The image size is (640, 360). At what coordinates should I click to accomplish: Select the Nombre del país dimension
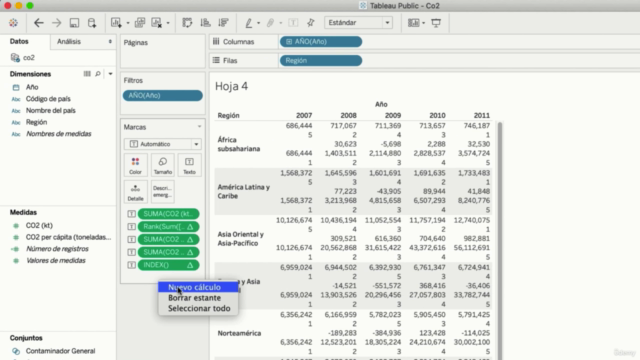51,111
